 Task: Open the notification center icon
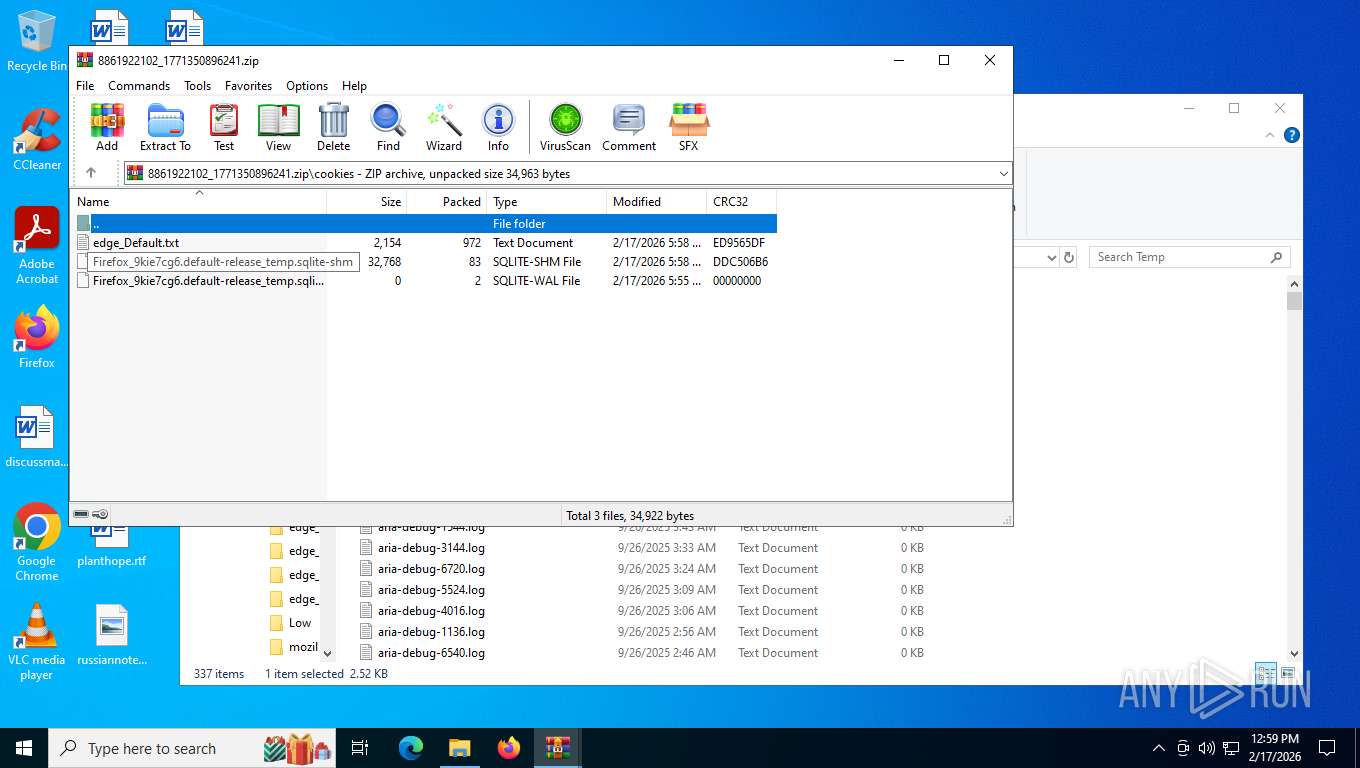point(1327,748)
